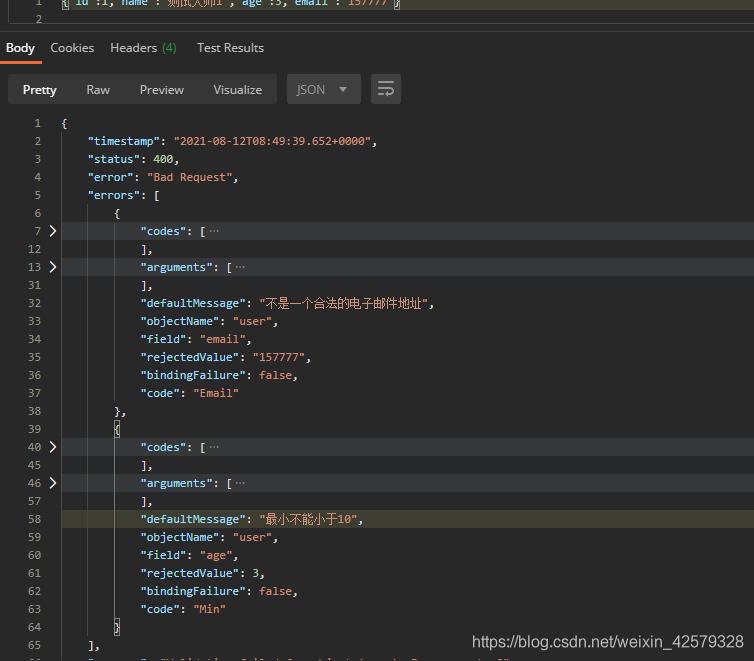The height and width of the screenshot is (661, 754).
Task: Switch to the Body tab
Action: tap(20, 48)
